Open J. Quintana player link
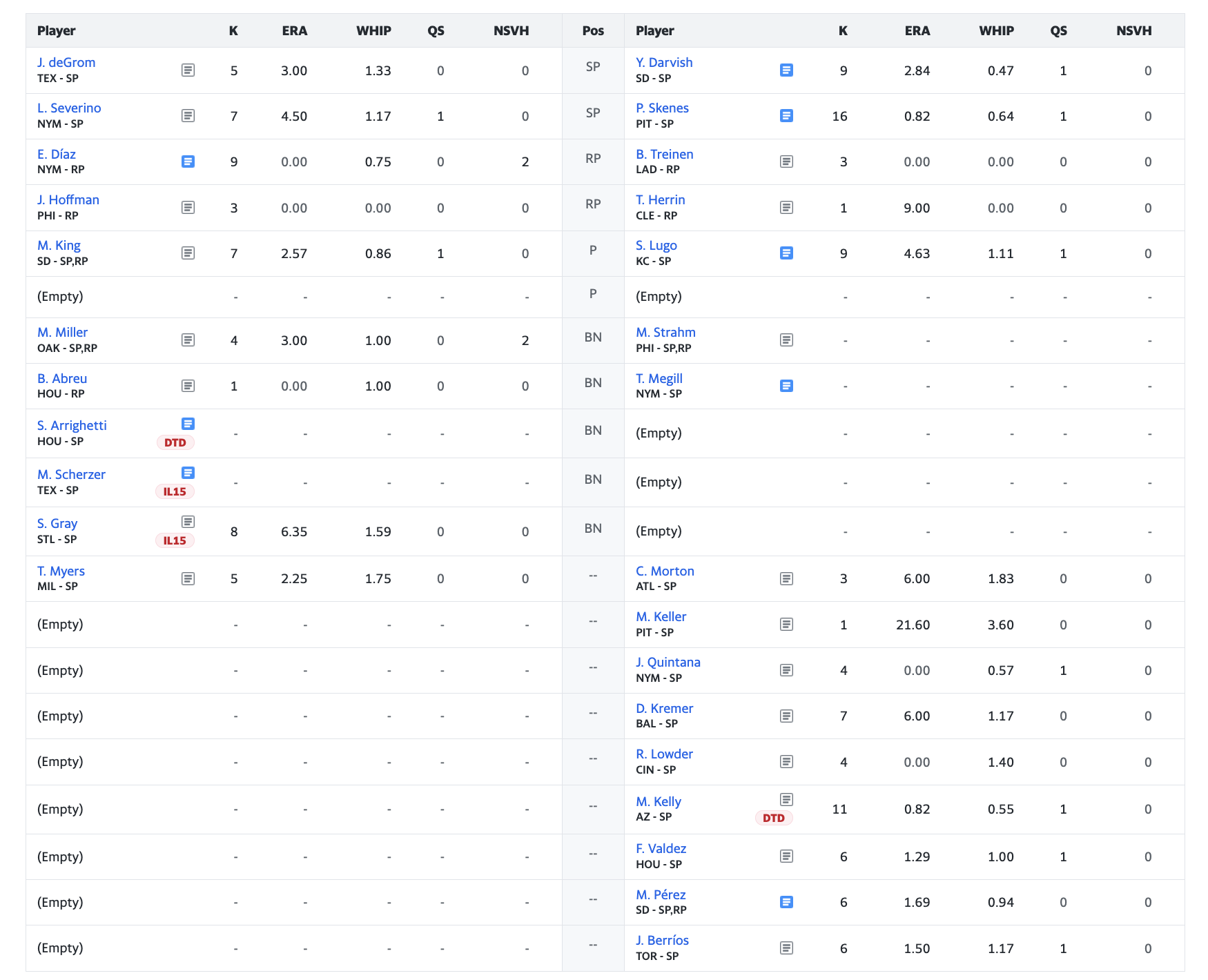The width and height of the screenshot is (1208, 980). click(668, 662)
